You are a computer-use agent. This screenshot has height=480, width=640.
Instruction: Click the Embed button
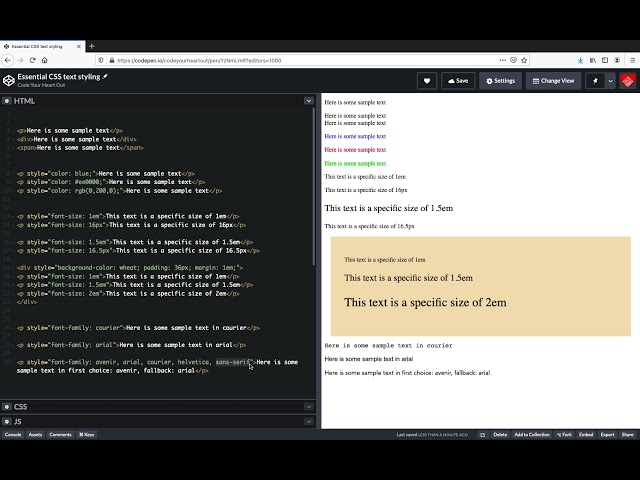click(586, 435)
